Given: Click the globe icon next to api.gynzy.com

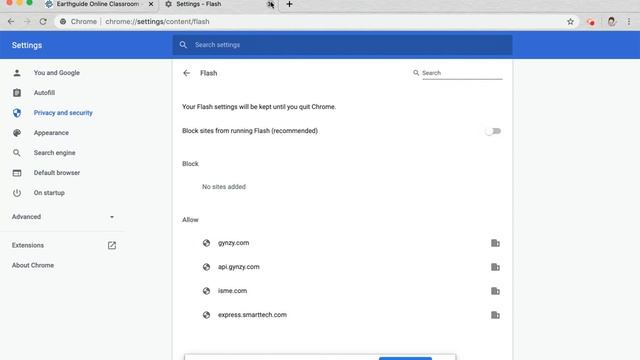Looking at the screenshot, I should [x=207, y=267].
